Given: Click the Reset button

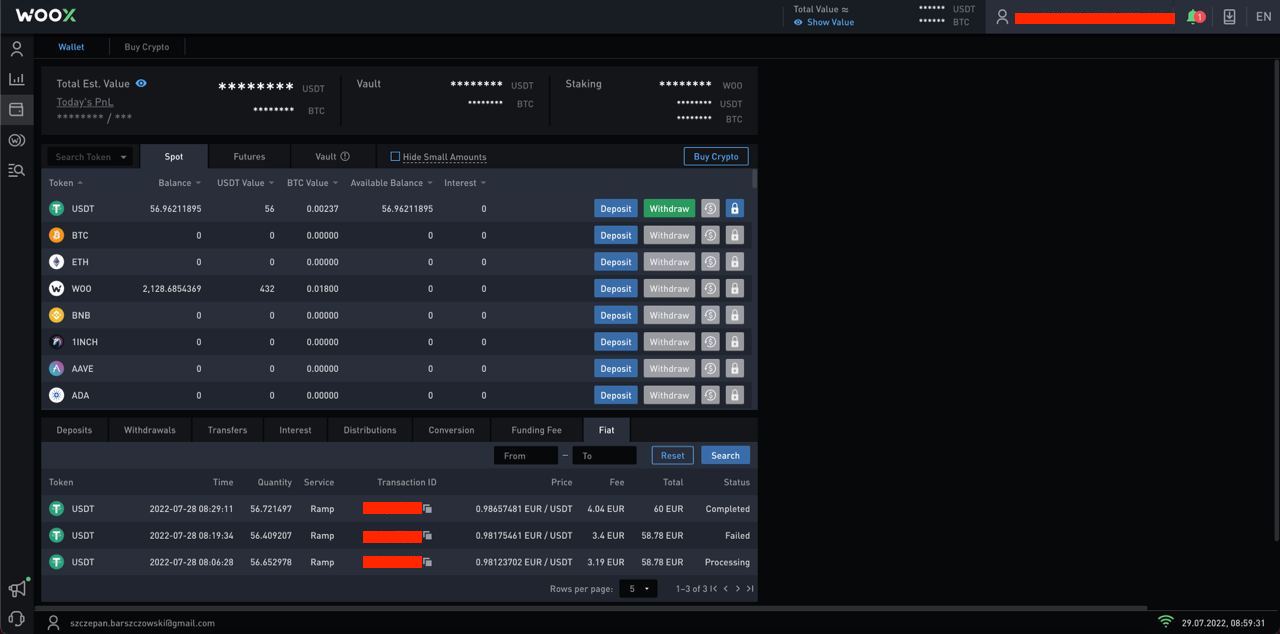Looking at the screenshot, I should (673, 455).
